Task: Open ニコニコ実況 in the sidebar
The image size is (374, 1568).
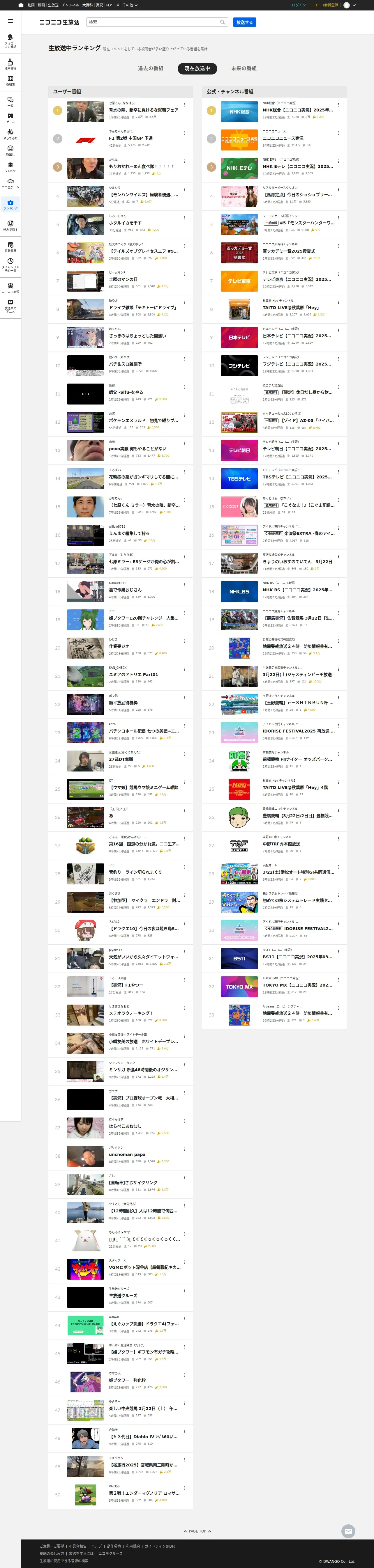Action: 10,288
